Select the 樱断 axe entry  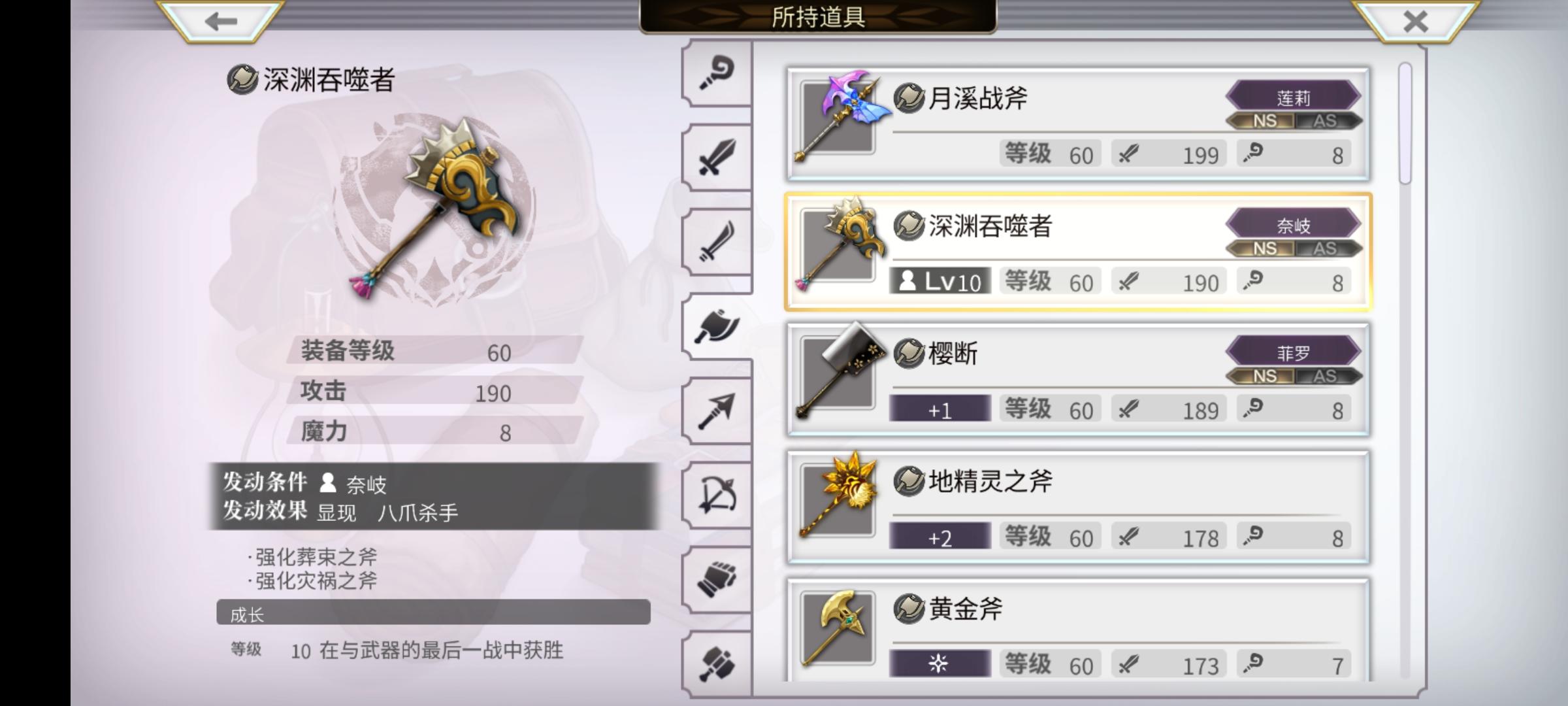(x=1078, y=379)
